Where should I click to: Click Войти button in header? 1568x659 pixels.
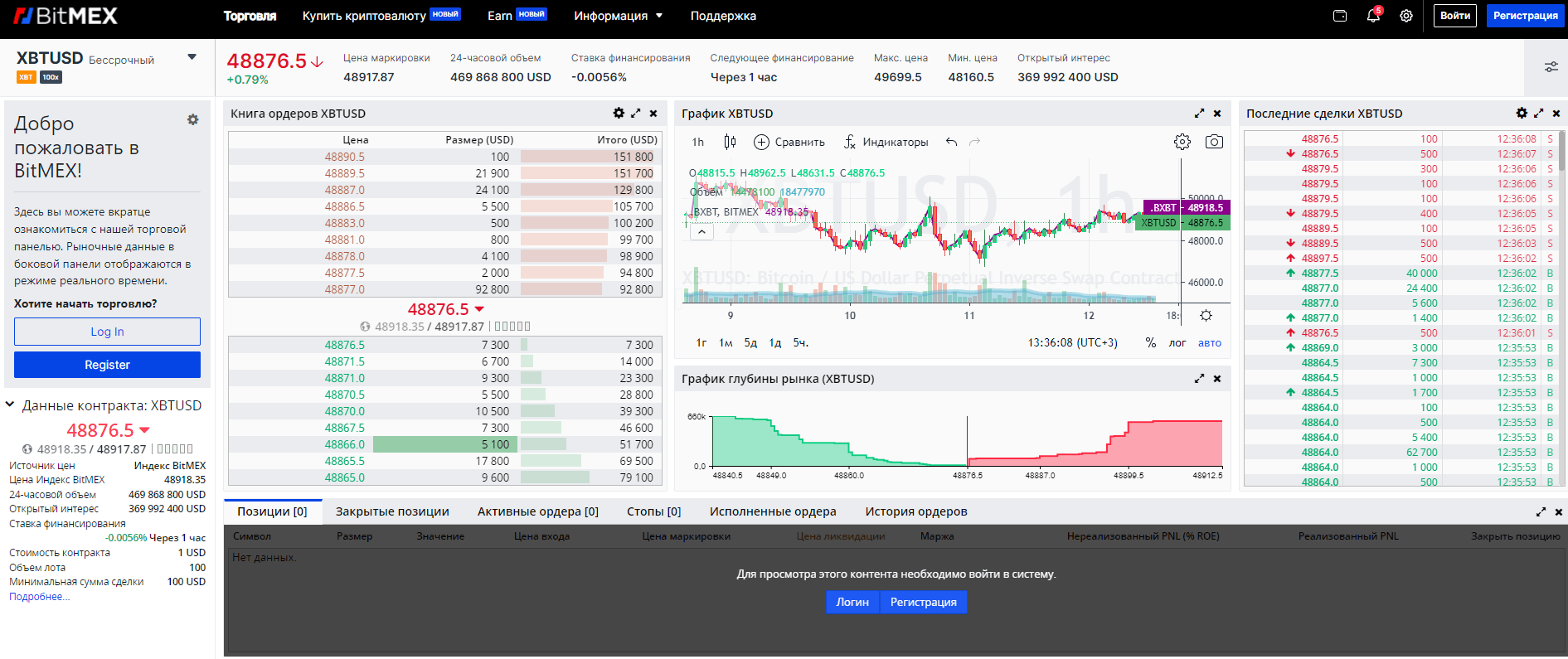[1455, 16]
